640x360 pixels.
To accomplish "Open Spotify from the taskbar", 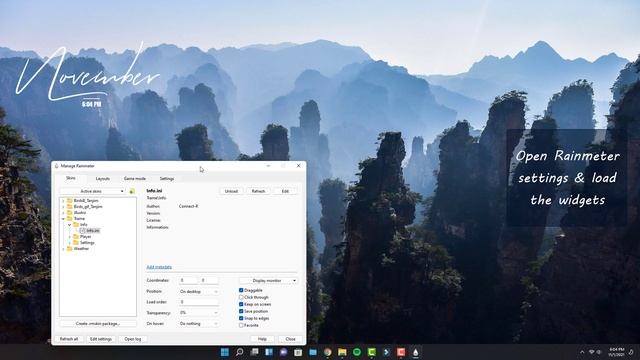I will point(357,352).
